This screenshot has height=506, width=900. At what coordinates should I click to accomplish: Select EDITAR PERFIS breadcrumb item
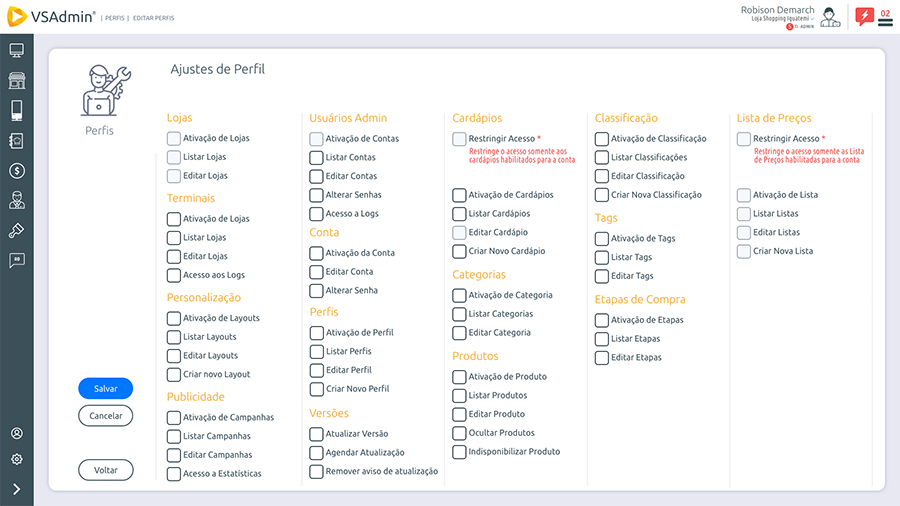153,18
